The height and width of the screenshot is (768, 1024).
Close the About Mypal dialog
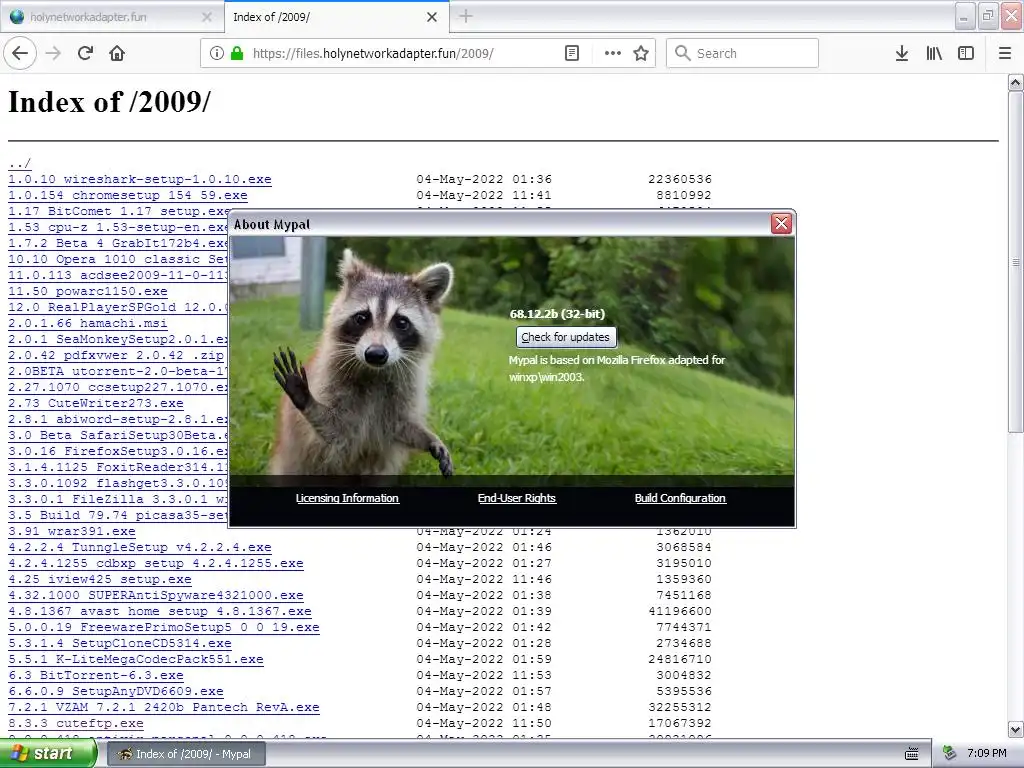(781, 224)
